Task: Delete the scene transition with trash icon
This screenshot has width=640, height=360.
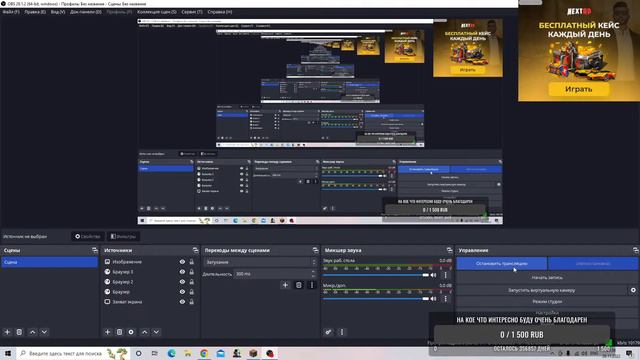Action: coord(299,285)
